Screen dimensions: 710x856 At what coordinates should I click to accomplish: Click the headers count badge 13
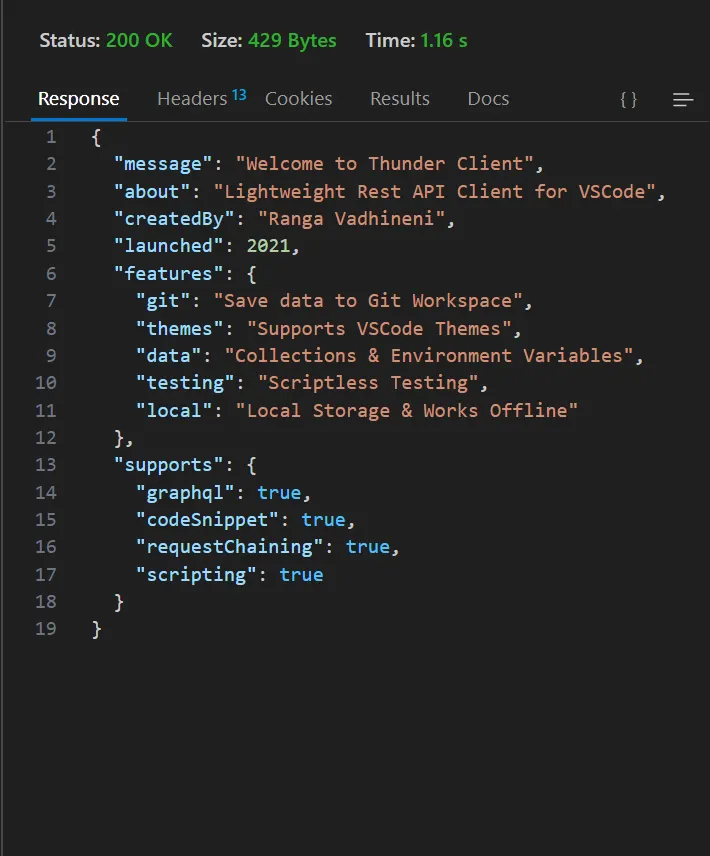(x=239, y=94)
